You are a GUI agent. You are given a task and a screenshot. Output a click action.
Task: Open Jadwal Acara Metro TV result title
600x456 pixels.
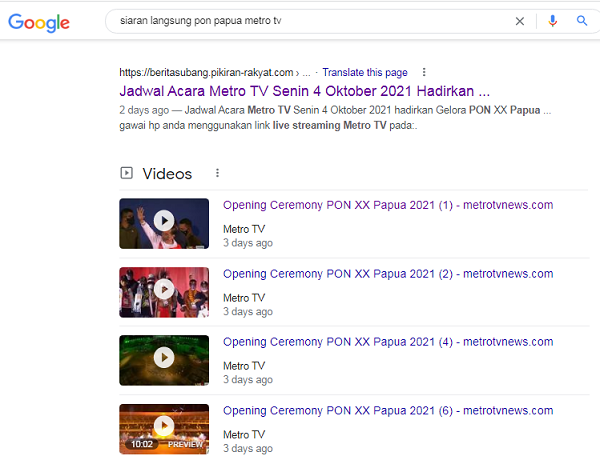pyautogui.click(x=304, y=90)
